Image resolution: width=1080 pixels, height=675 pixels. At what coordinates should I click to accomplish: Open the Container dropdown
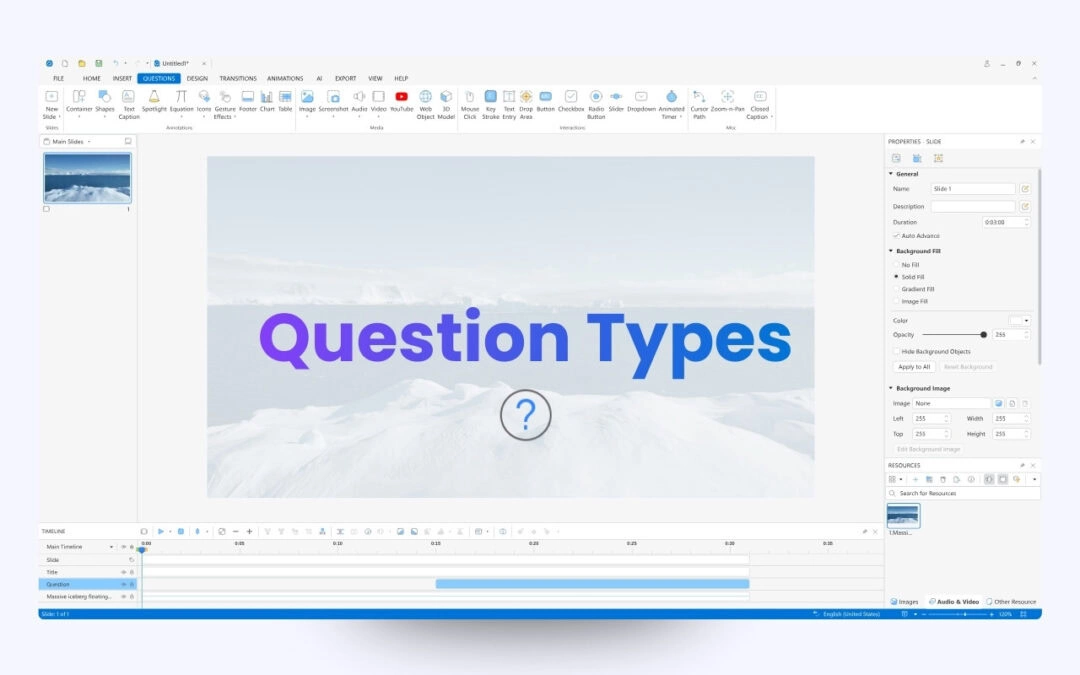(79, 117)
